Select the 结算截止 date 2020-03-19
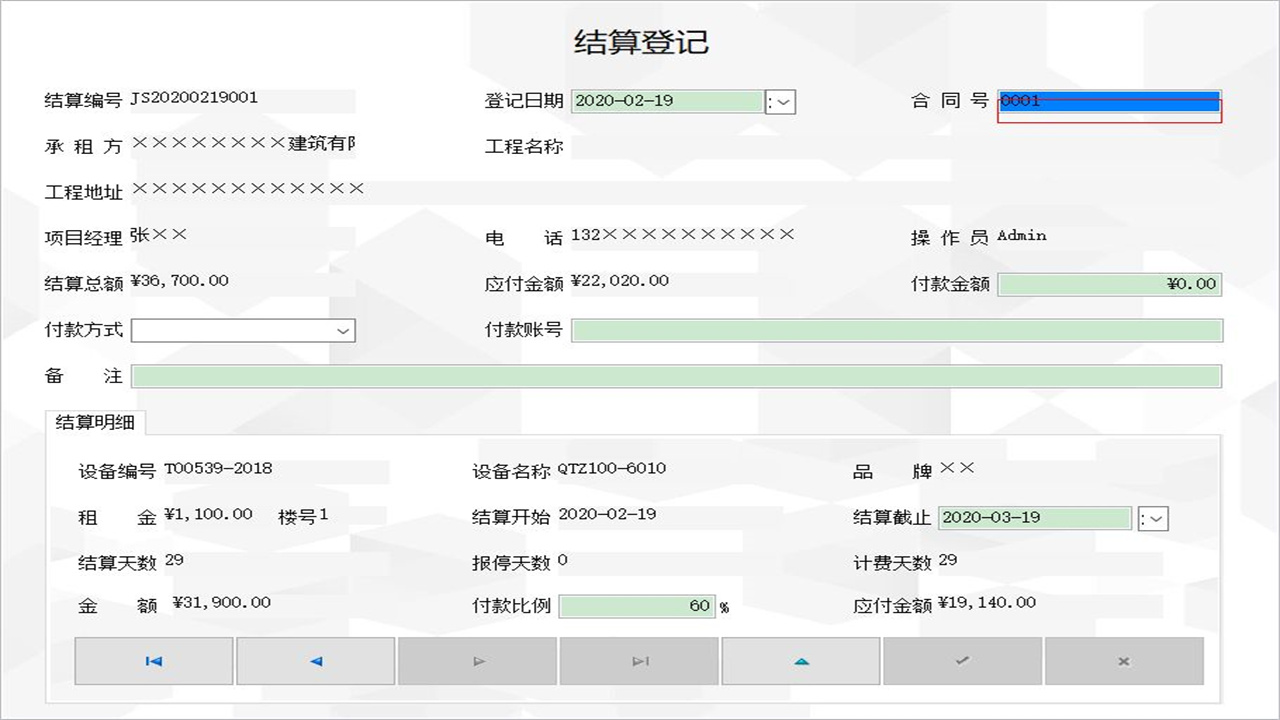This screenshot has height=720, width=1280. [x=1035, y=518]
